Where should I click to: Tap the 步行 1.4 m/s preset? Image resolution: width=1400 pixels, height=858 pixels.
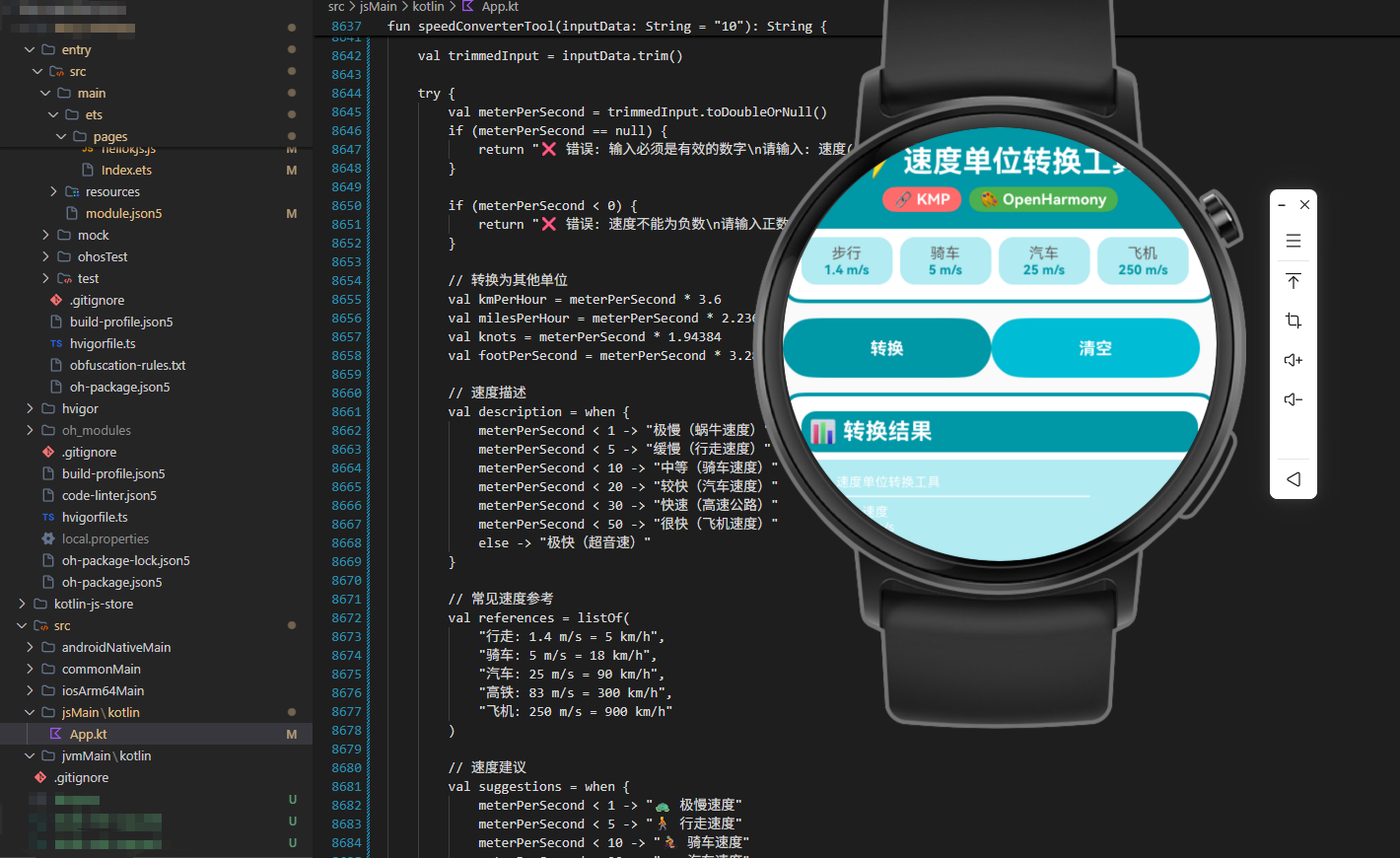[847, 260]
